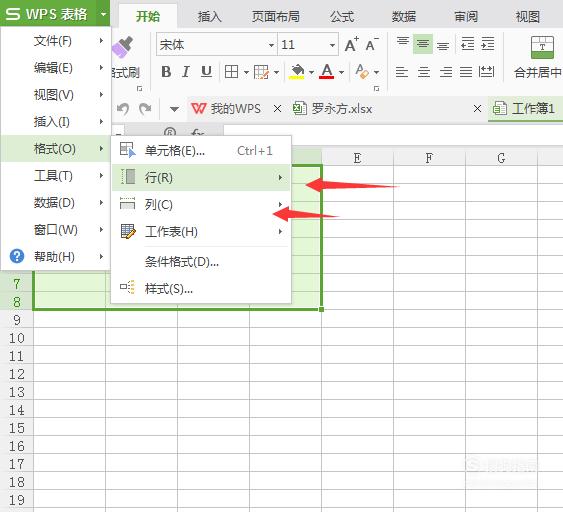
Task: Choose 样式(S)... option
Action: pyautogui.click(x=201, y=288)
